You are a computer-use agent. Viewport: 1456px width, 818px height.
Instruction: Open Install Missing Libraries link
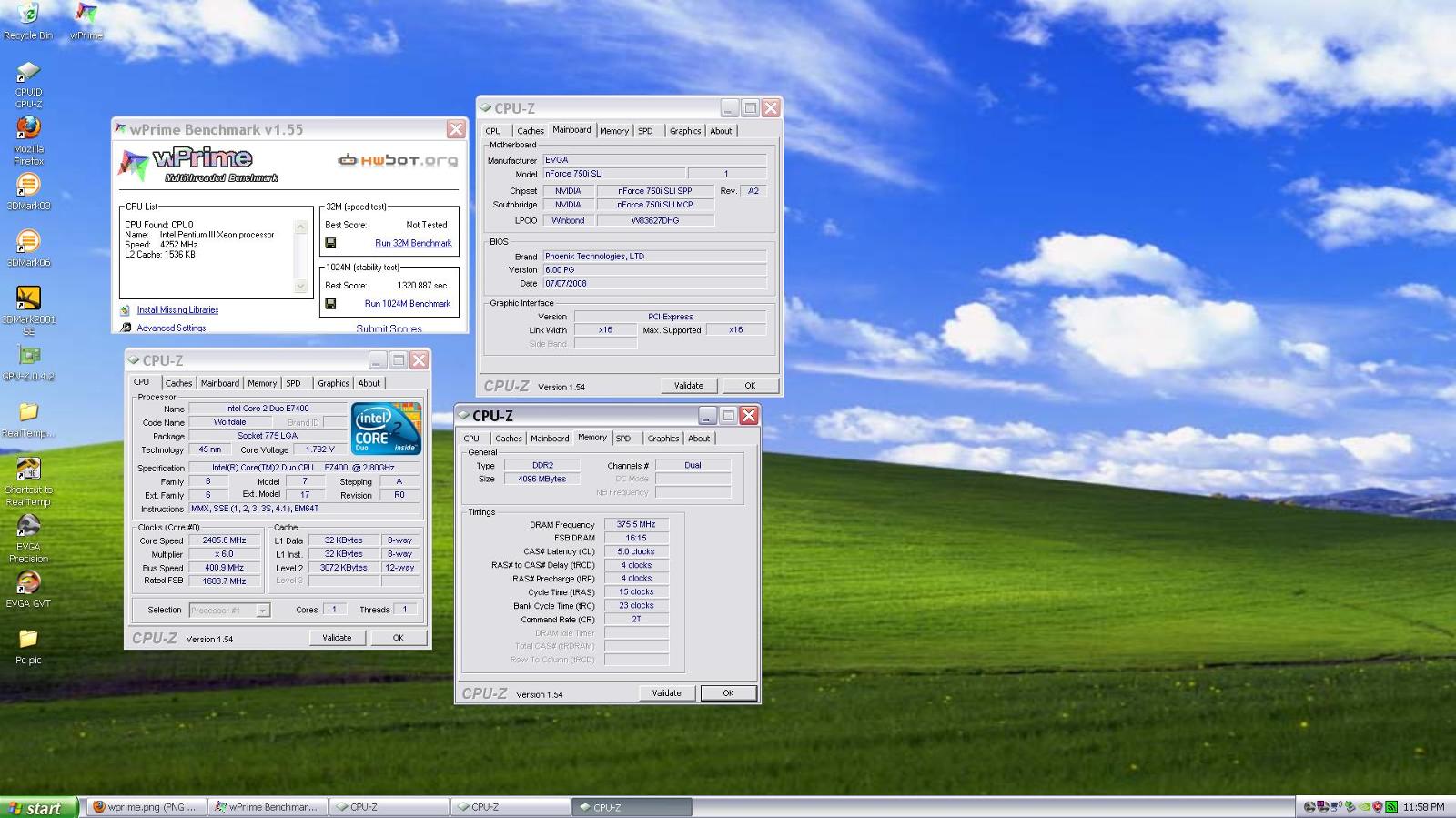point(177,310)
